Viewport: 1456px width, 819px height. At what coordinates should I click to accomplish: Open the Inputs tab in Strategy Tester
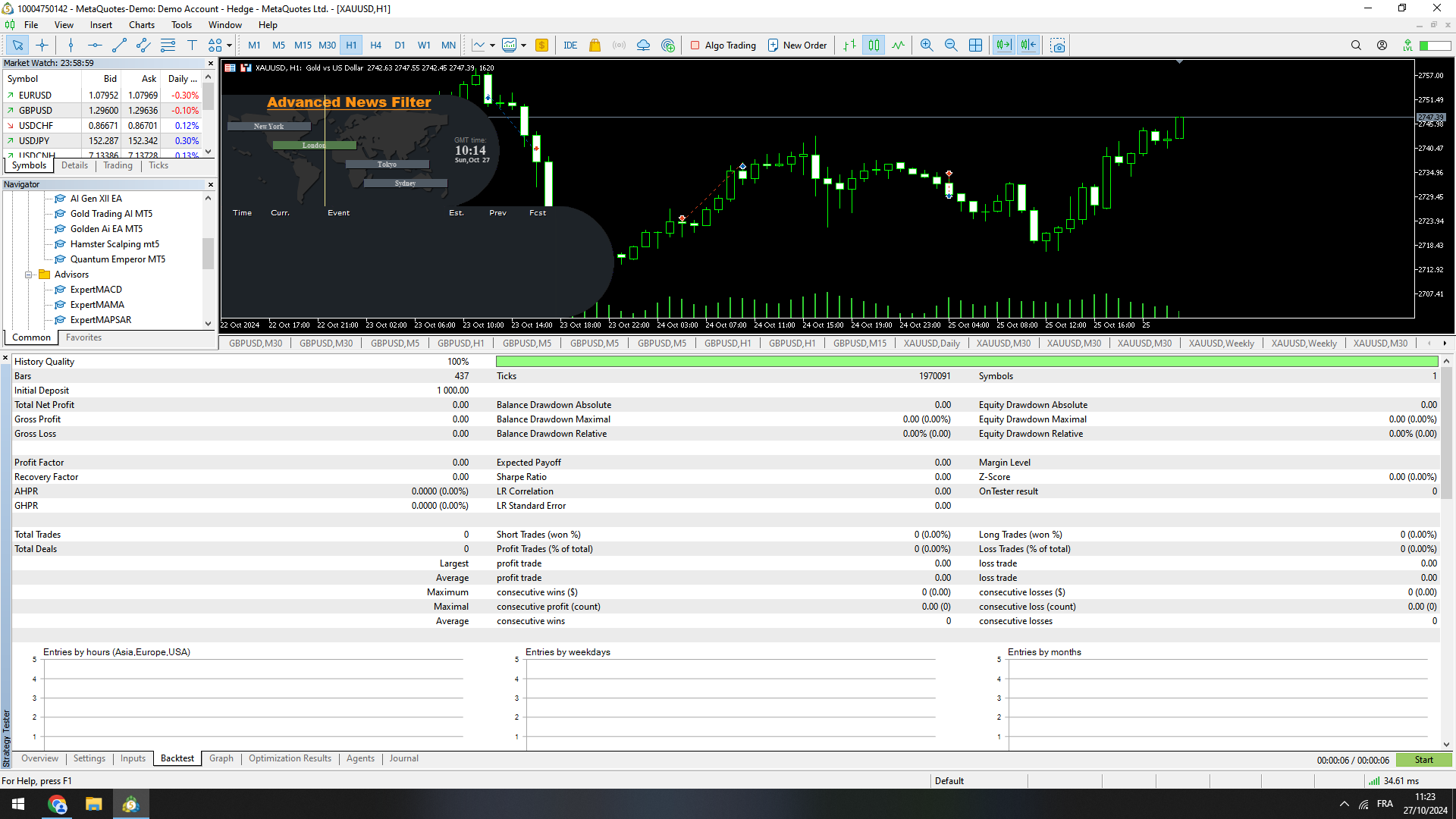(133, 758)
